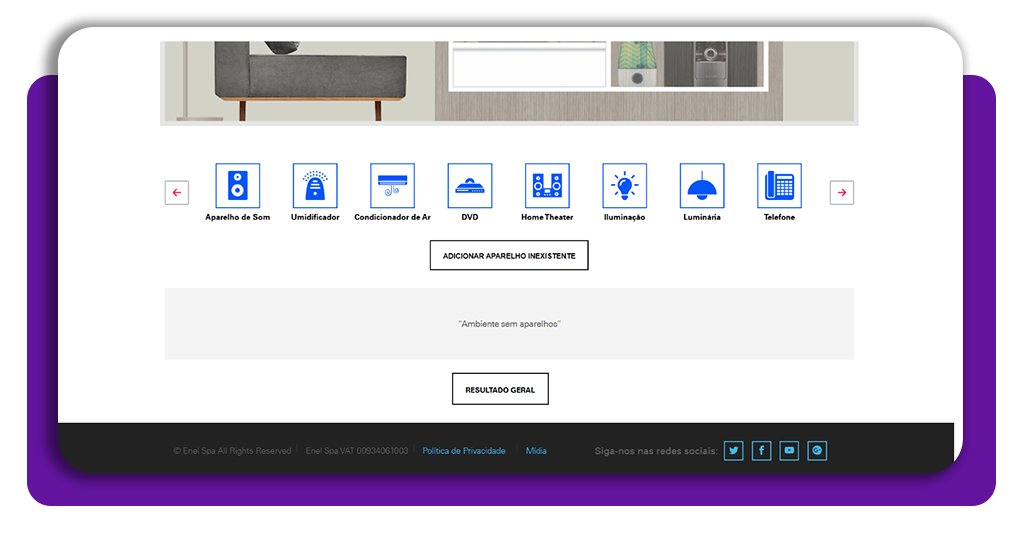
Task: Add the Condicionador de Ar appliance
Action: tap(392, 186)
